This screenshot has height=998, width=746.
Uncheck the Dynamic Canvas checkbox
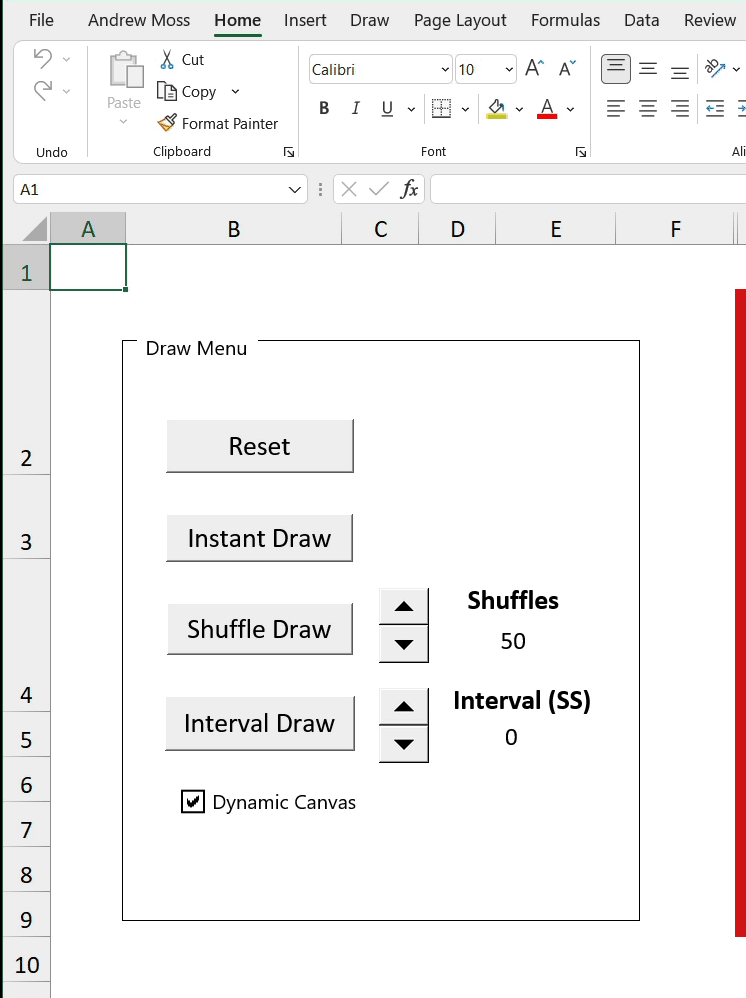pos(193,802)
